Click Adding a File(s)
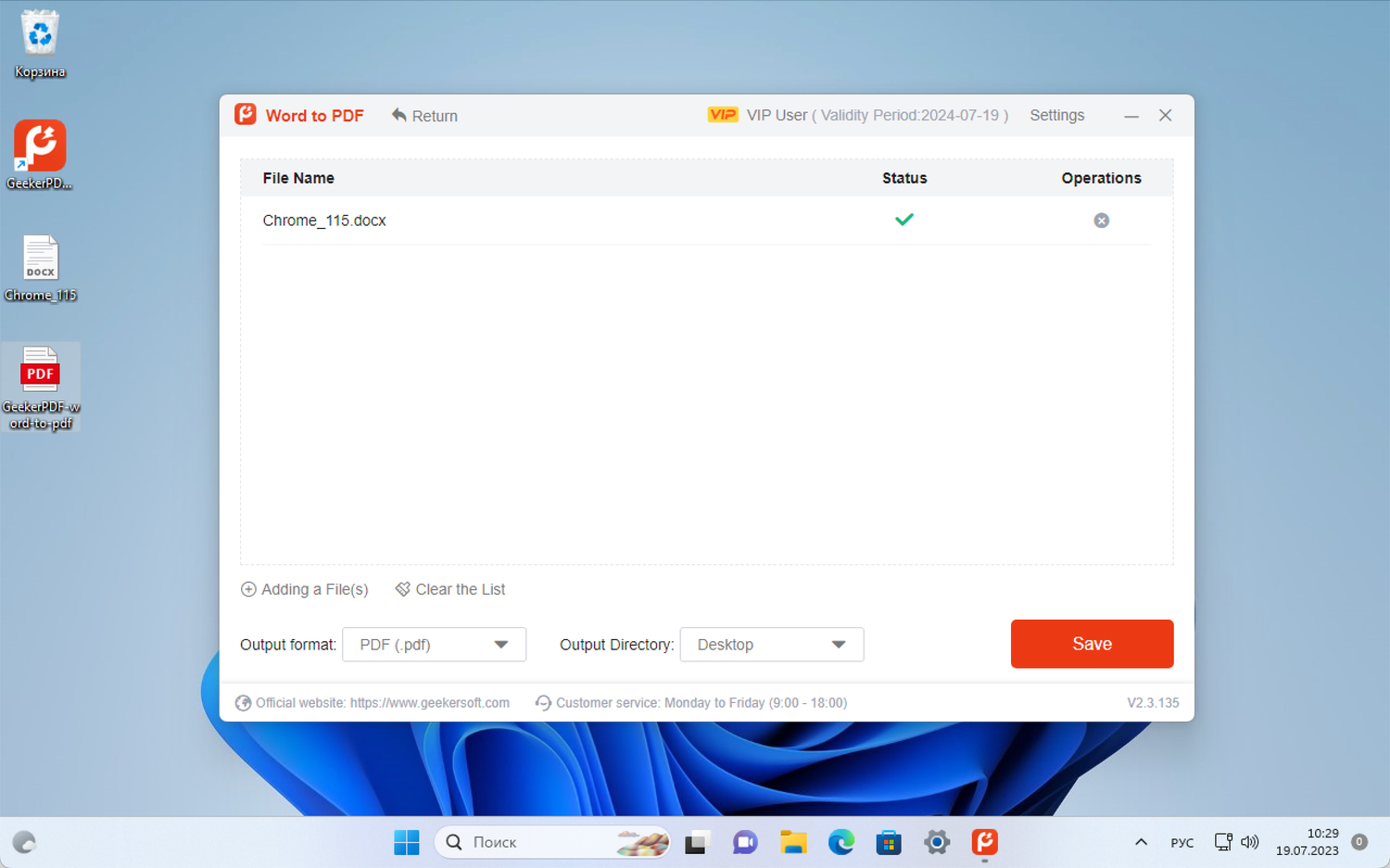 (x=305, y=589)
